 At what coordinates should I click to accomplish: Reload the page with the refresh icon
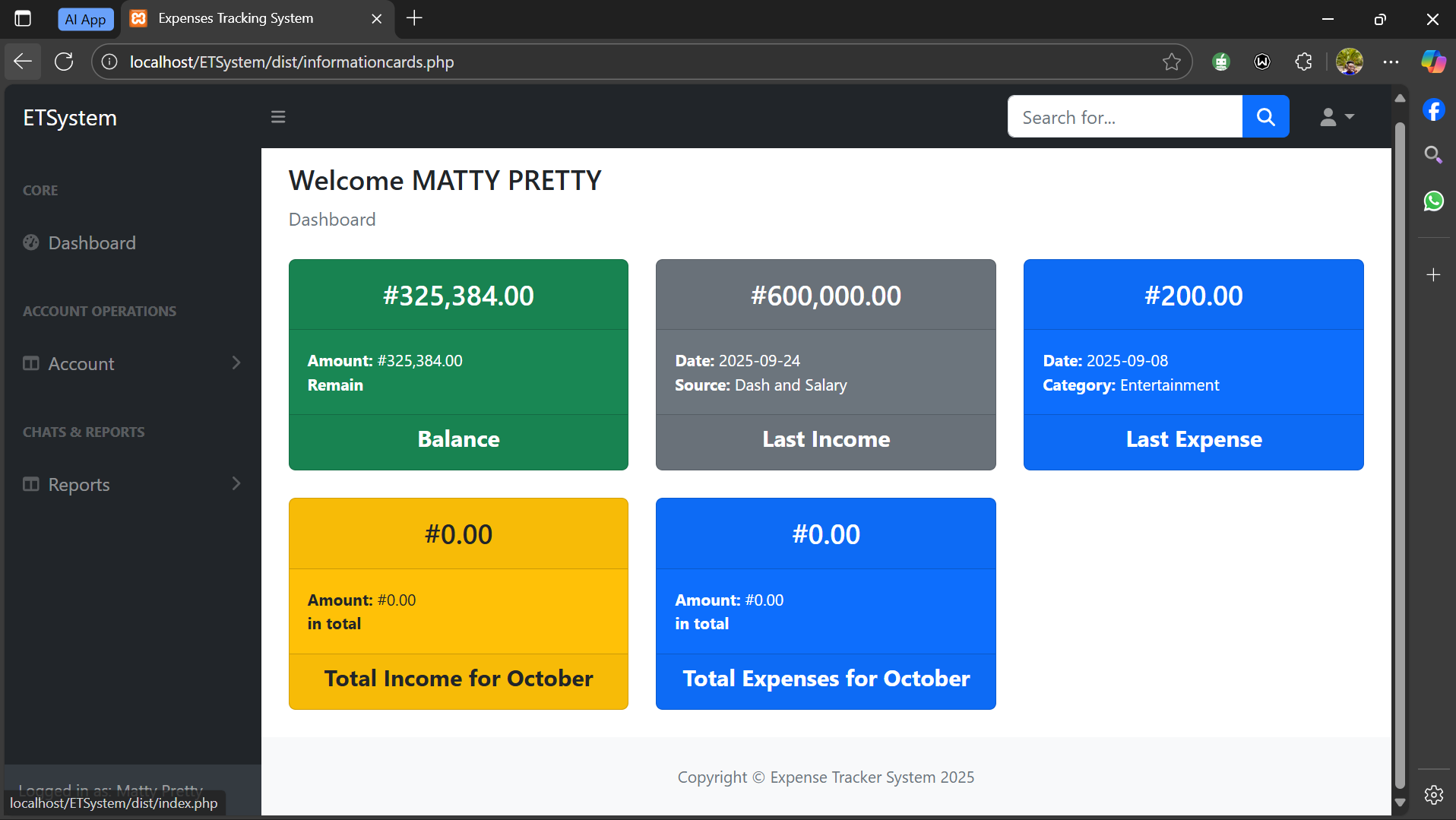64,62
